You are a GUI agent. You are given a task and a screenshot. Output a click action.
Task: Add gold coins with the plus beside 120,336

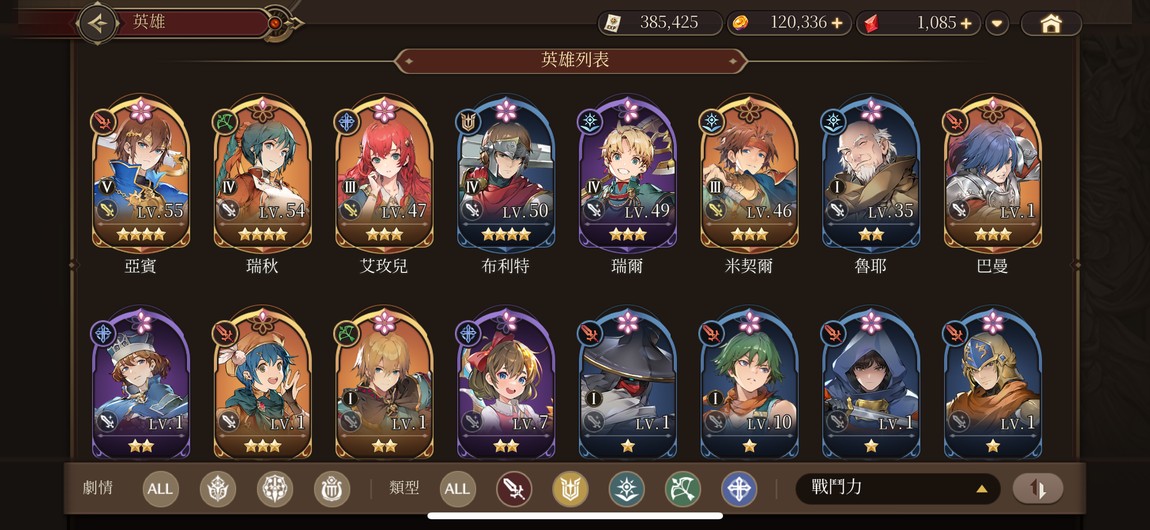pyautogui.click(x=837, y=23)
